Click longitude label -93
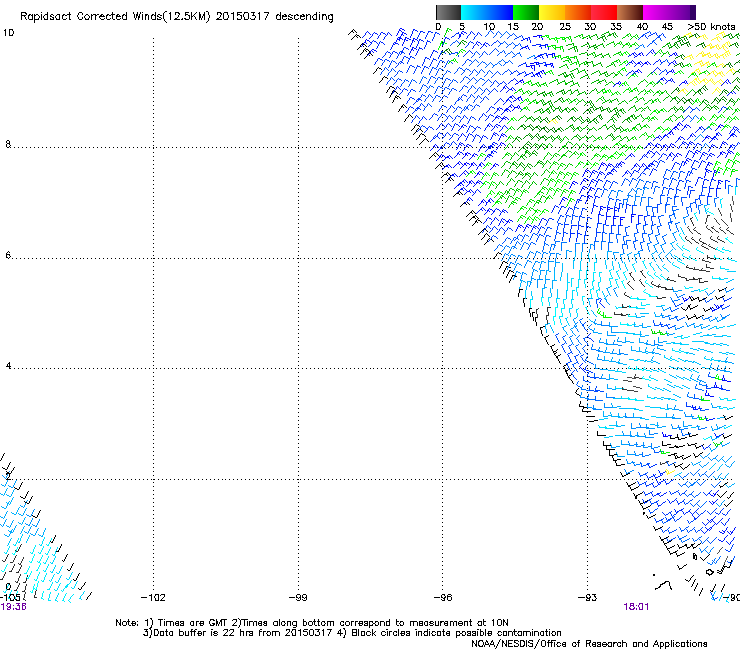Viewport: 740px width, 650px height. point(588,598)
